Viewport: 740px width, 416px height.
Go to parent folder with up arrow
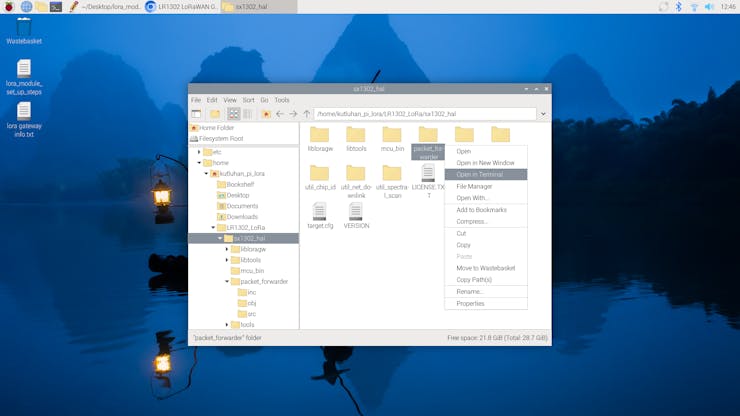coord(306,114)
